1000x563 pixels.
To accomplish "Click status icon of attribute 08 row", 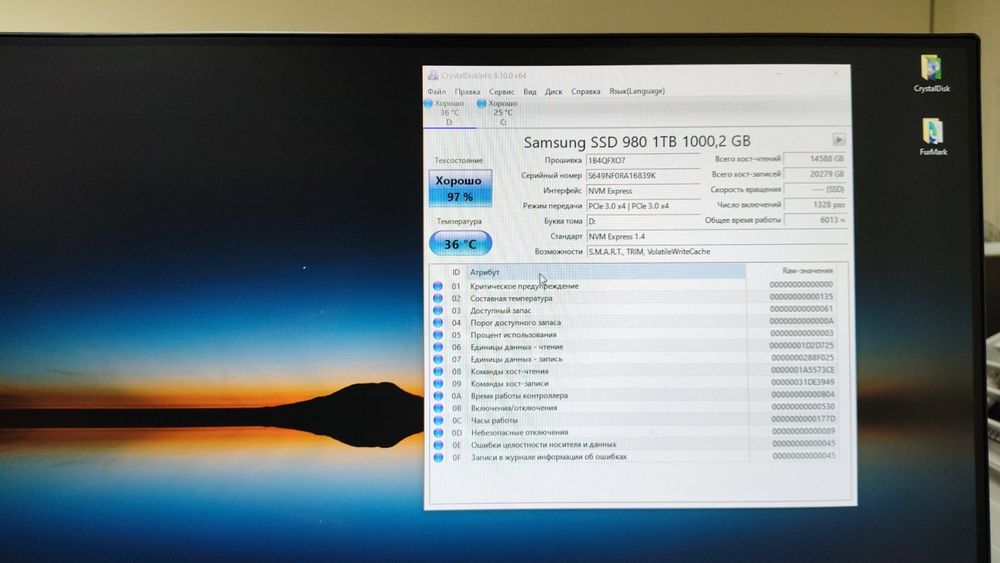I will point(438,372).
